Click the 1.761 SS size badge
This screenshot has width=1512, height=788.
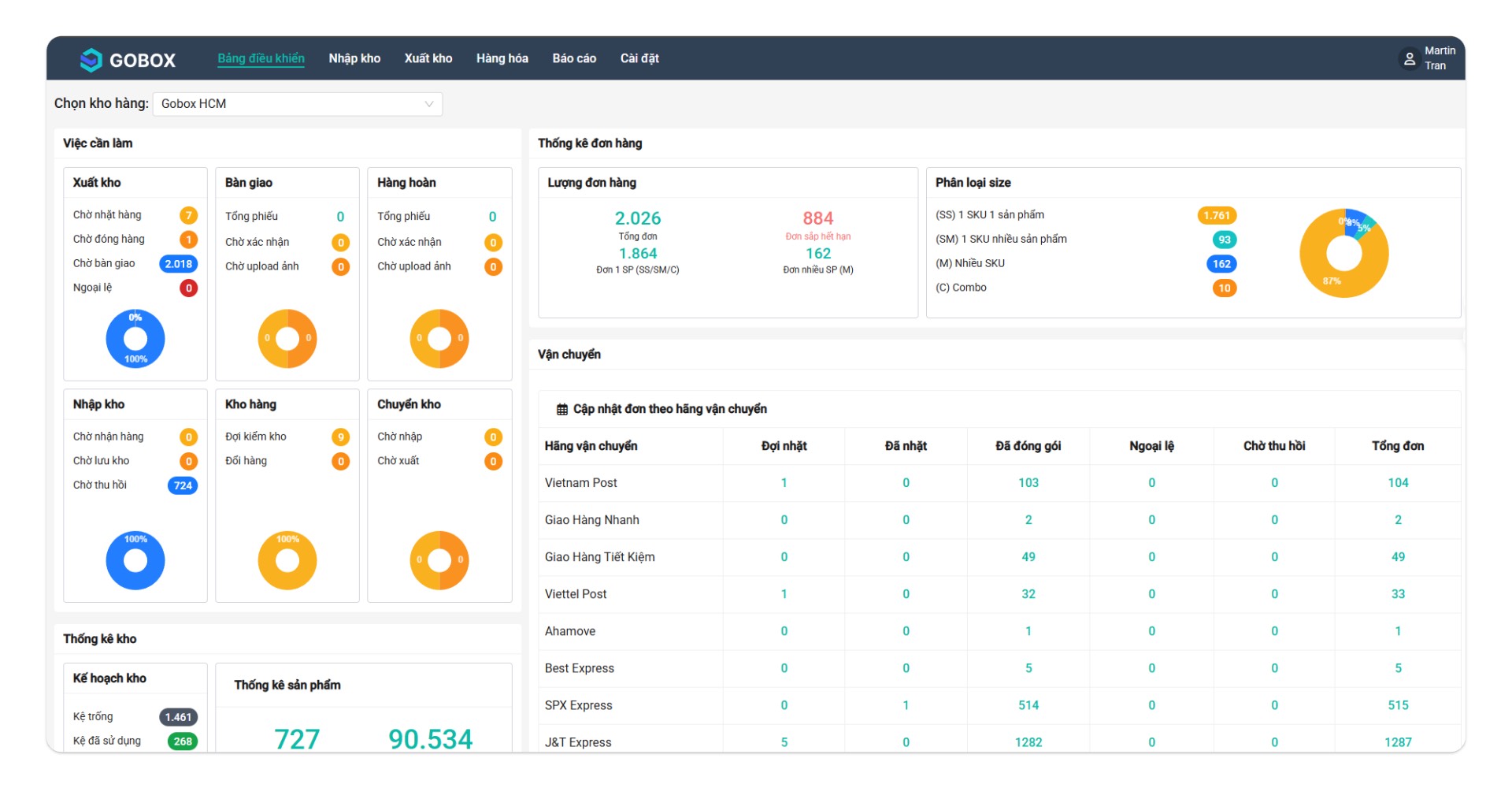1216,215
